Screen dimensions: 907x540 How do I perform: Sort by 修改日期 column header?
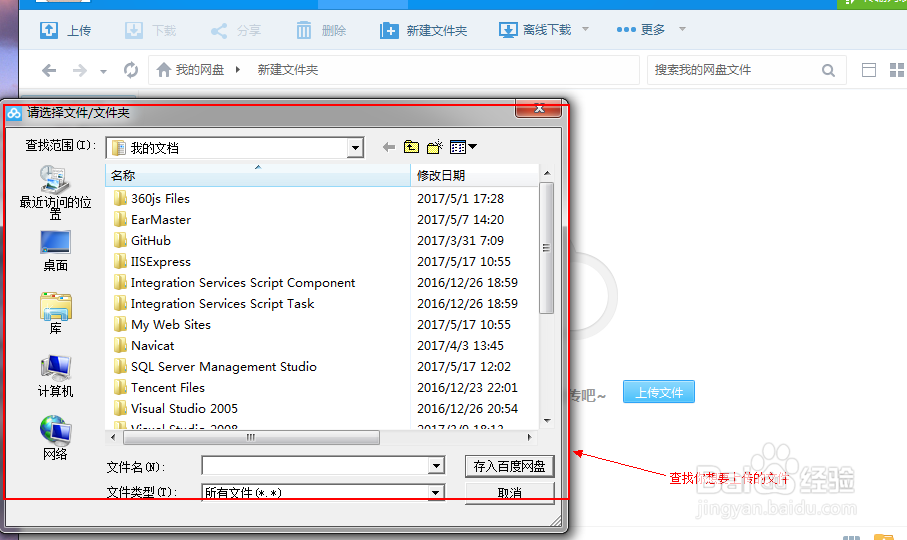474,175
